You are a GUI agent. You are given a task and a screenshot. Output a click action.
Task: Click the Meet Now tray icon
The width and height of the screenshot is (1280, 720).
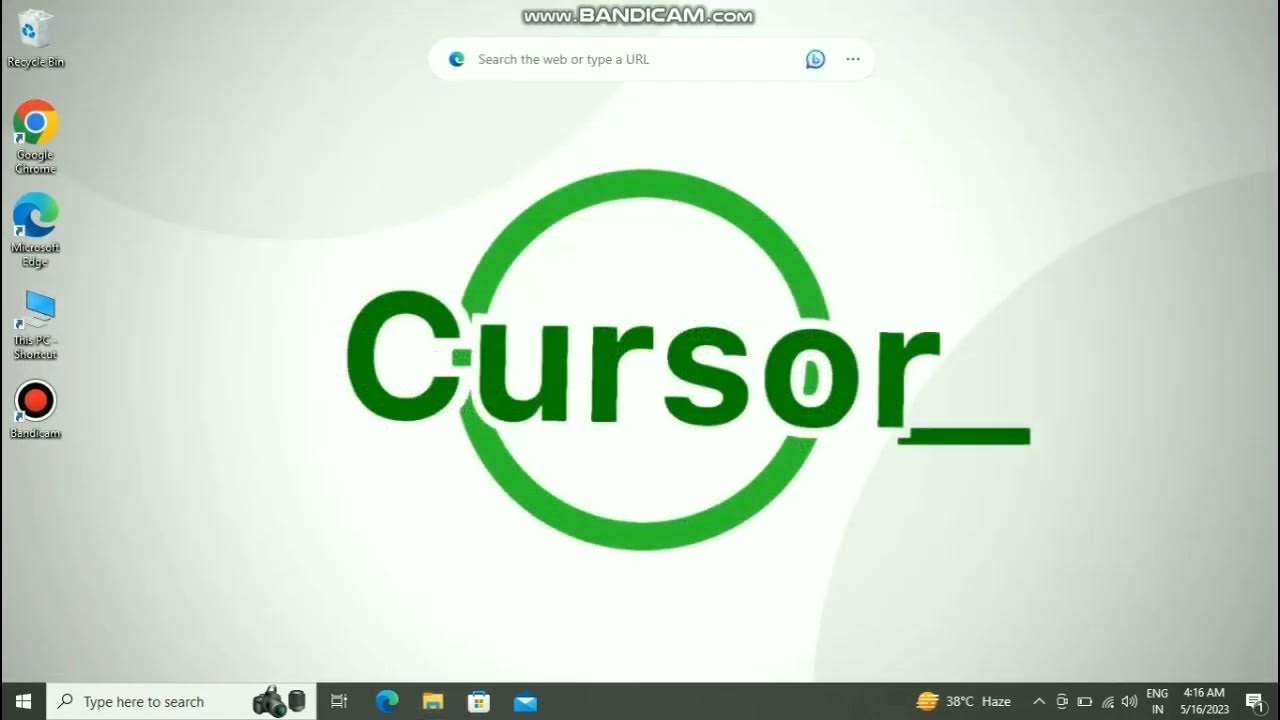[1062, 701]
